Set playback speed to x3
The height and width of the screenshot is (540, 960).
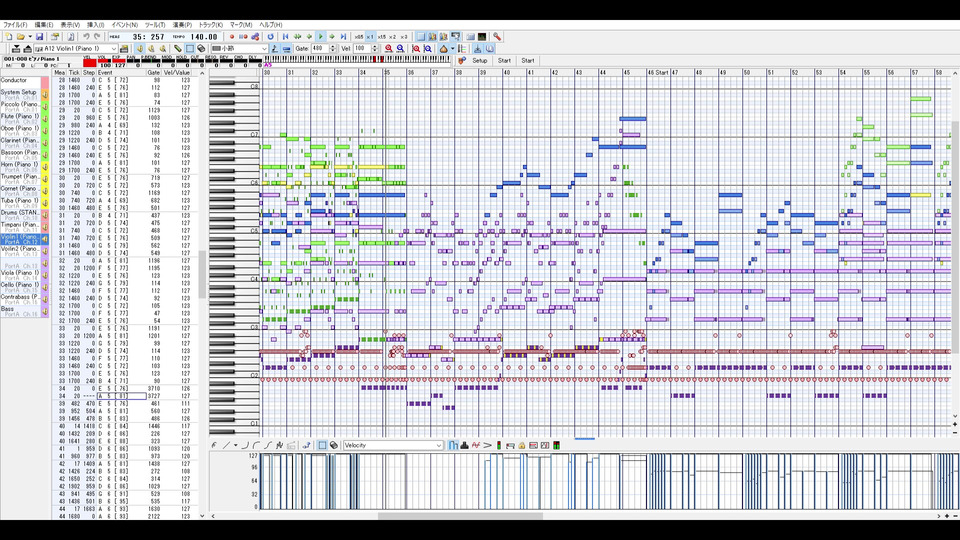[404, 37]
